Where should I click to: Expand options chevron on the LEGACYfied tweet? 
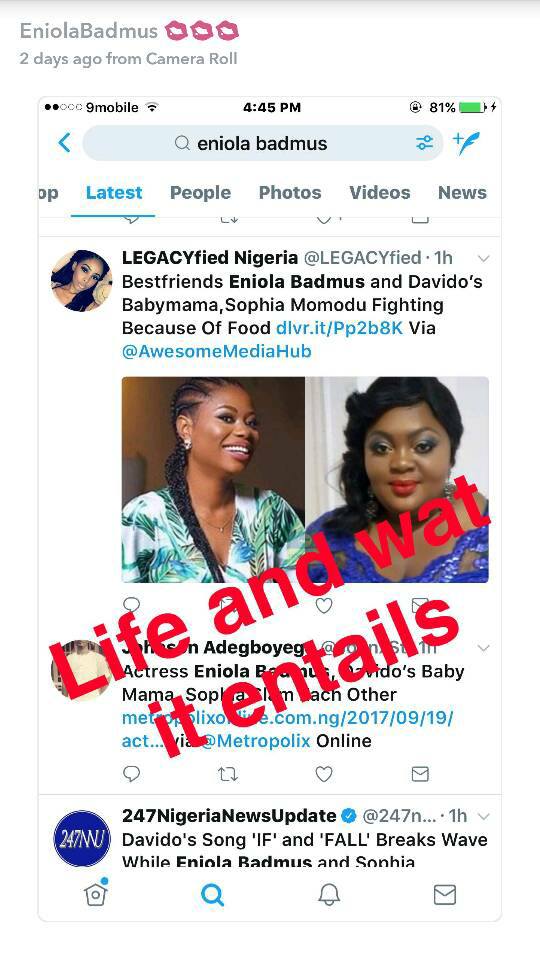click(484, 258)
